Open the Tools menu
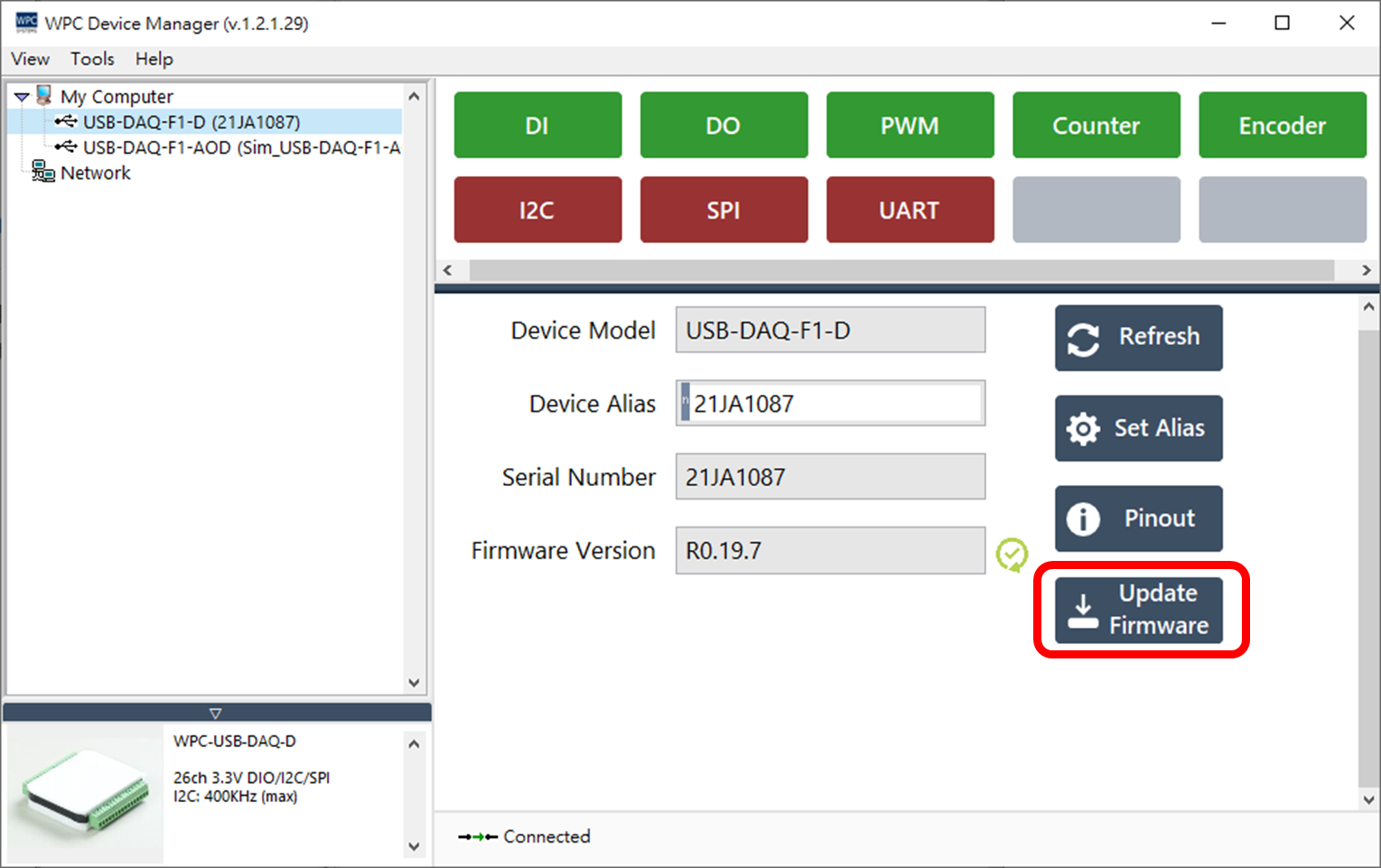Image resolution: width=1381 pixels, height=868 pixels. [91, 59]
